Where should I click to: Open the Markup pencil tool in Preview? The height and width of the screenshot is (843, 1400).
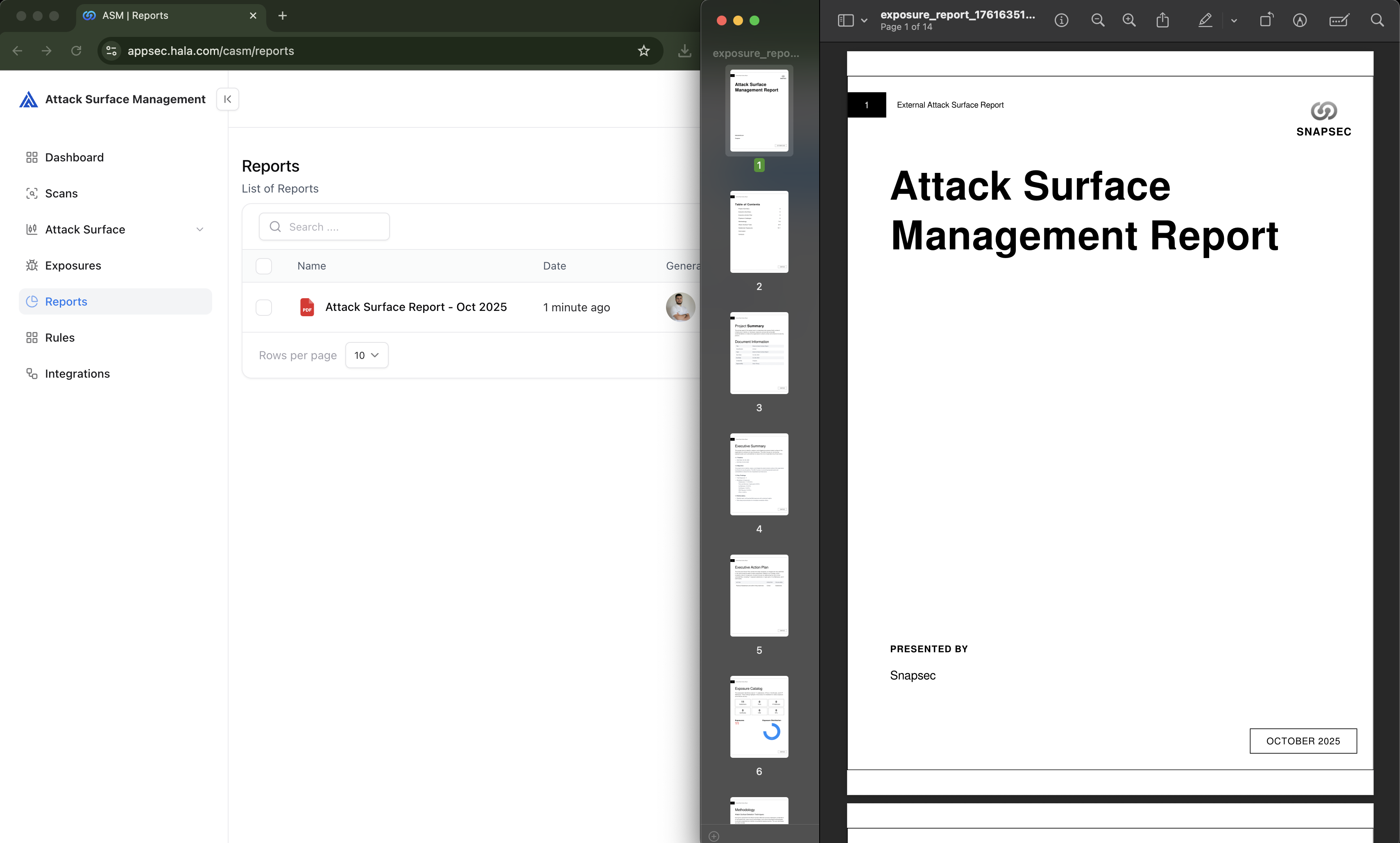click(1205, 20)
